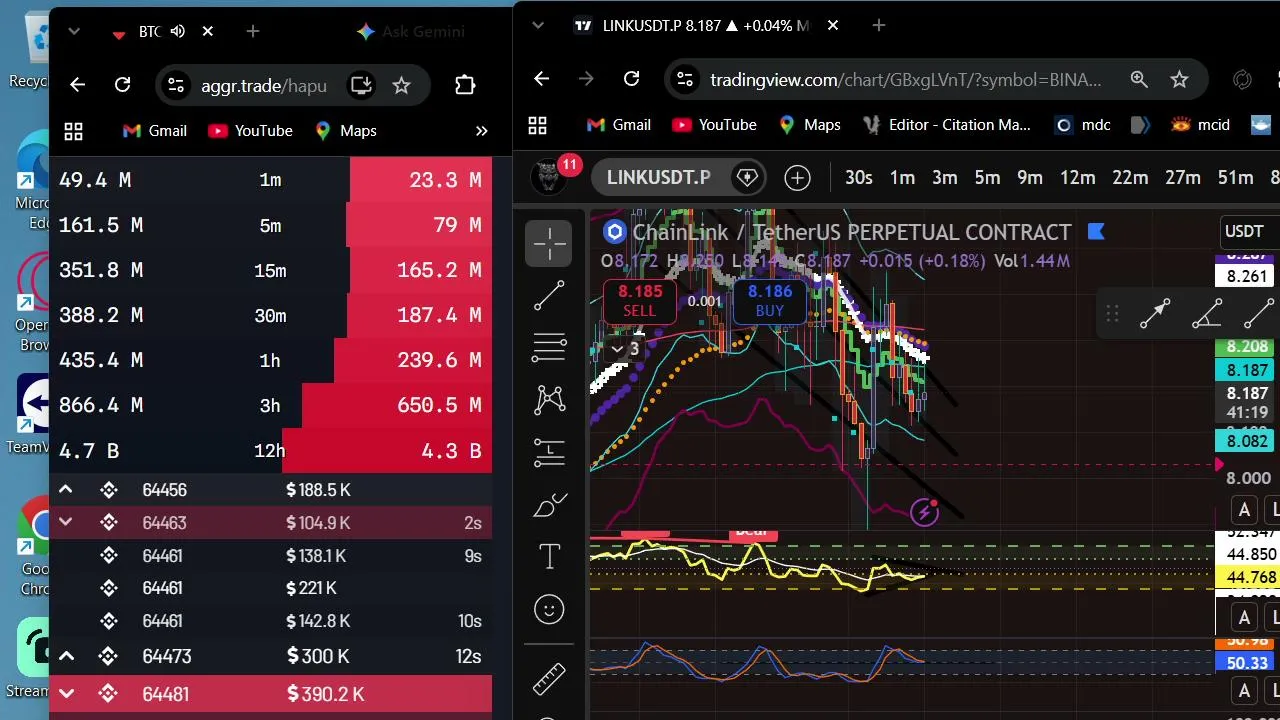Open a new tab in the TradingView window
The height and width of the screenshot is (720, 1280).
pyautogui.click(x=879, y=26)
